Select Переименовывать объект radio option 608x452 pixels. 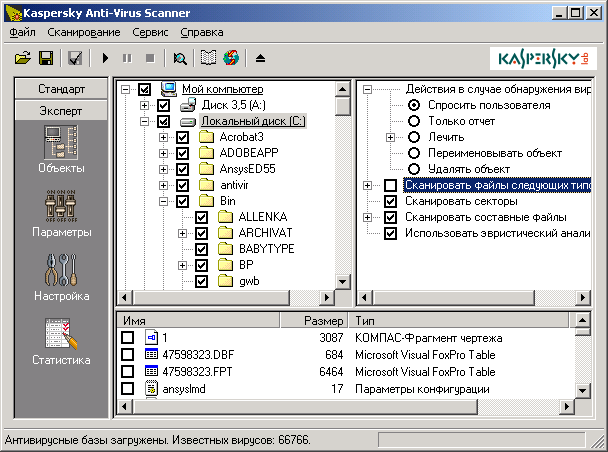414,153
